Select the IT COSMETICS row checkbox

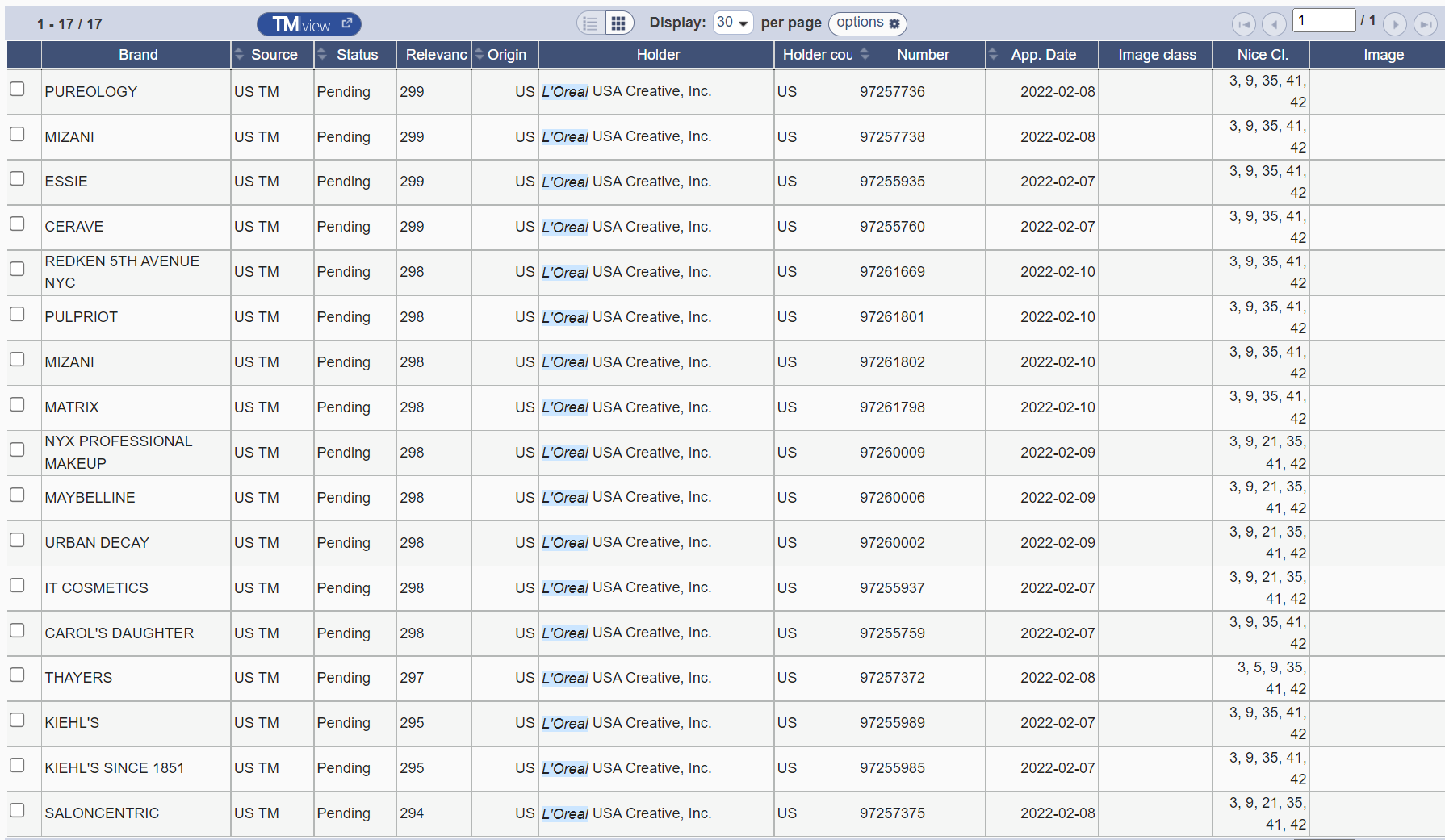[x=17, y=585]
